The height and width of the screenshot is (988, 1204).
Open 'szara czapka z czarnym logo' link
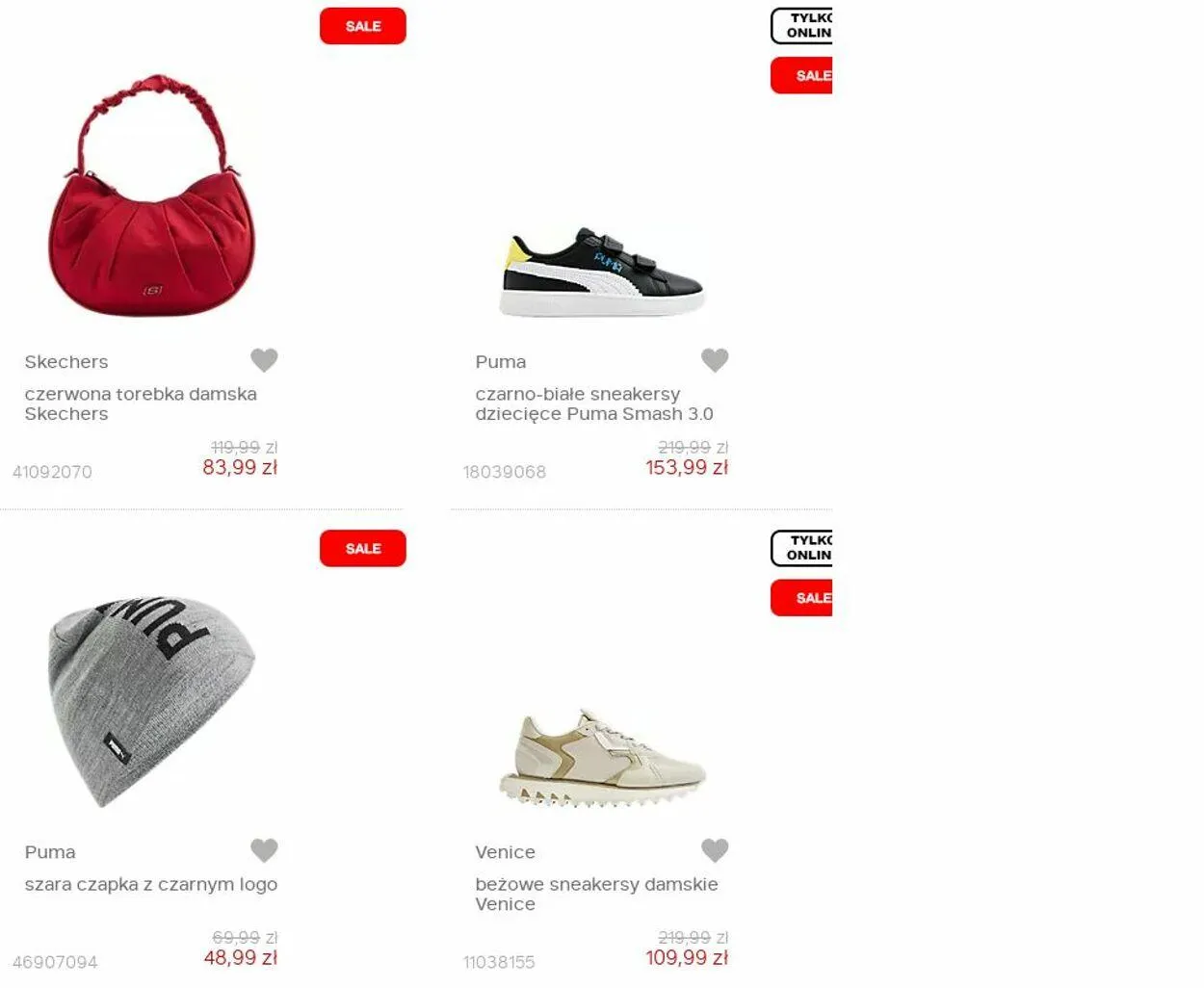pyautogui.click(x=151, y=884)
